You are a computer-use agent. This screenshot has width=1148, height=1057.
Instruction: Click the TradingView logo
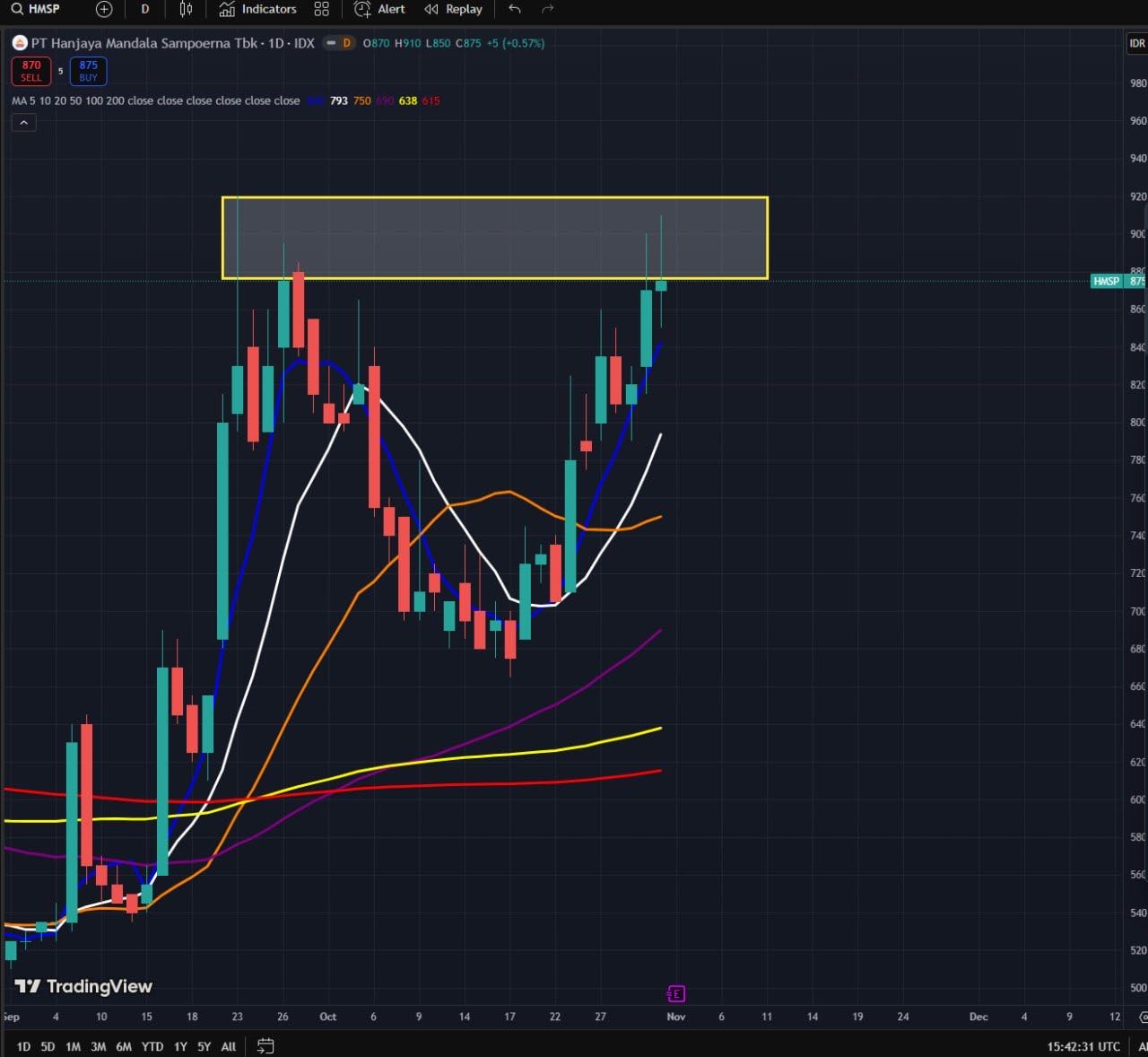coord(83,986)
